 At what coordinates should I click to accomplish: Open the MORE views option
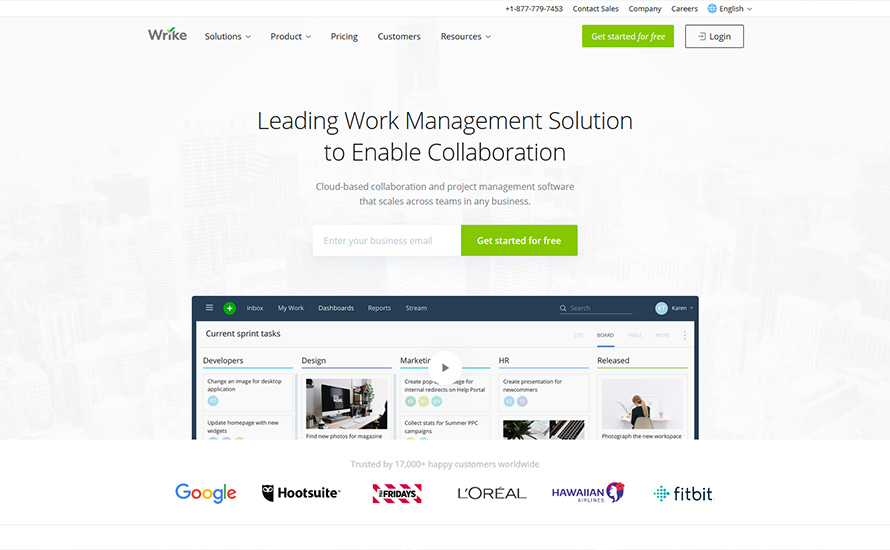662,335
